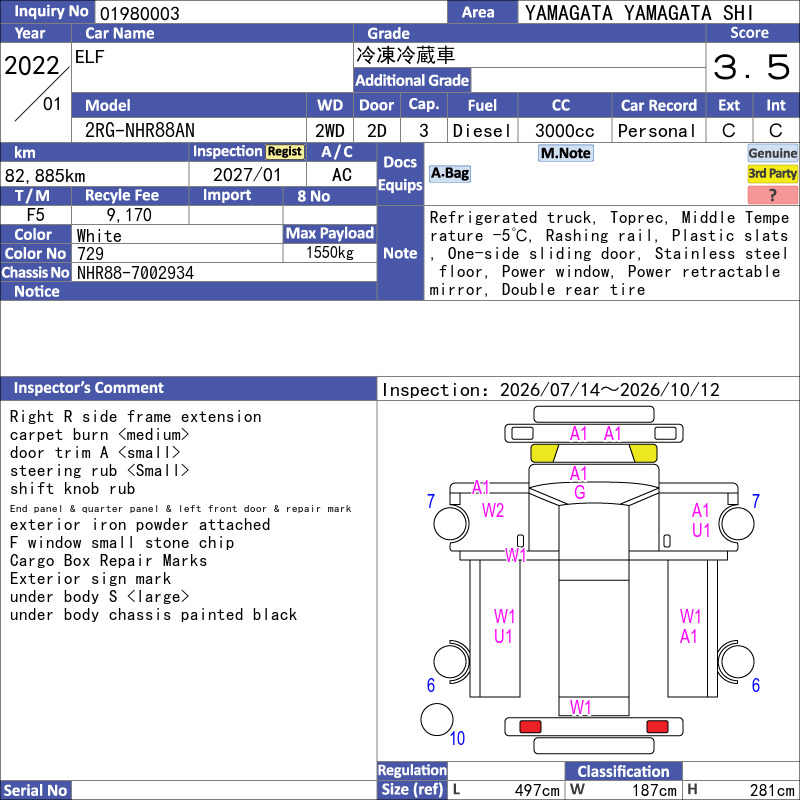Click the 3rd Party yellow badge

(x=772, y=174)
